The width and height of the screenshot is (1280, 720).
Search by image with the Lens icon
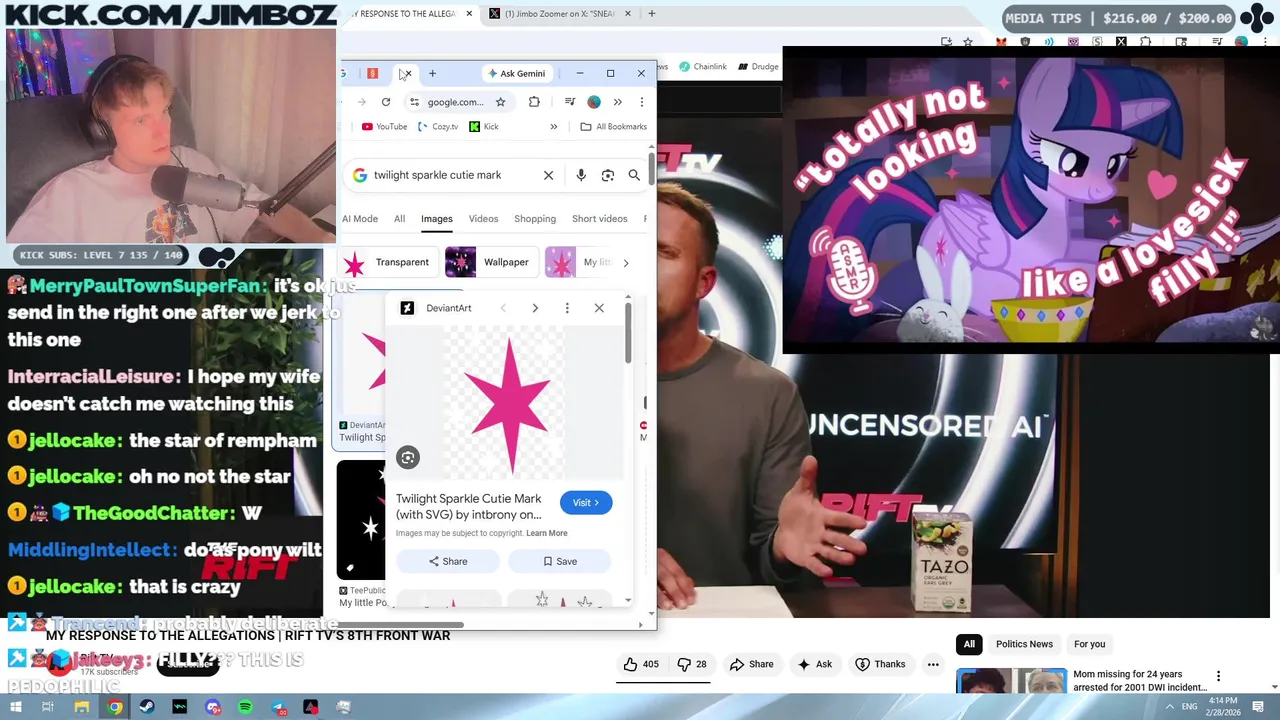click(607, 175)
